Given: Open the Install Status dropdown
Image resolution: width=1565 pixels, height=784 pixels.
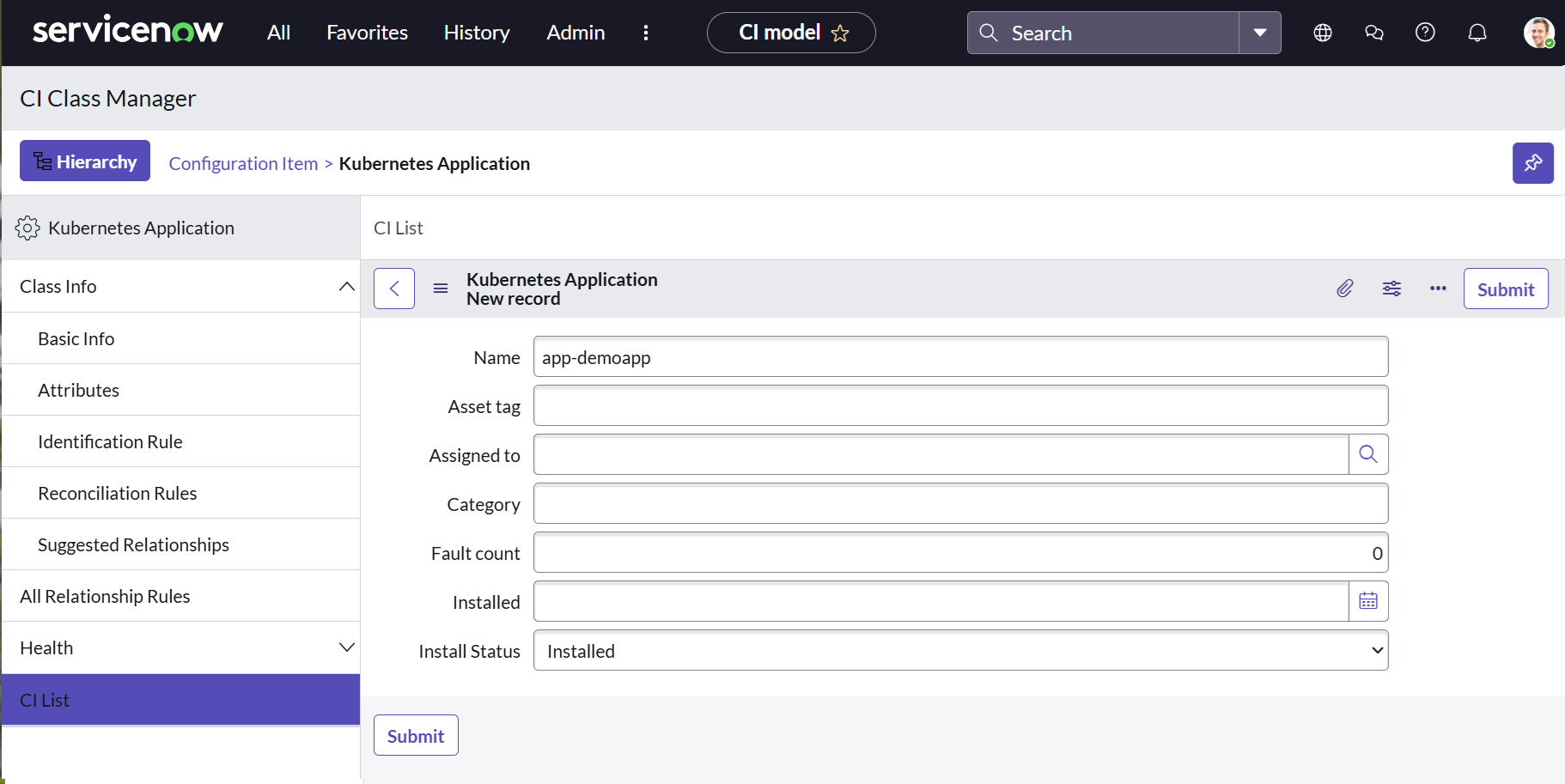Looking at the screenshot, I should coord(960,650).
